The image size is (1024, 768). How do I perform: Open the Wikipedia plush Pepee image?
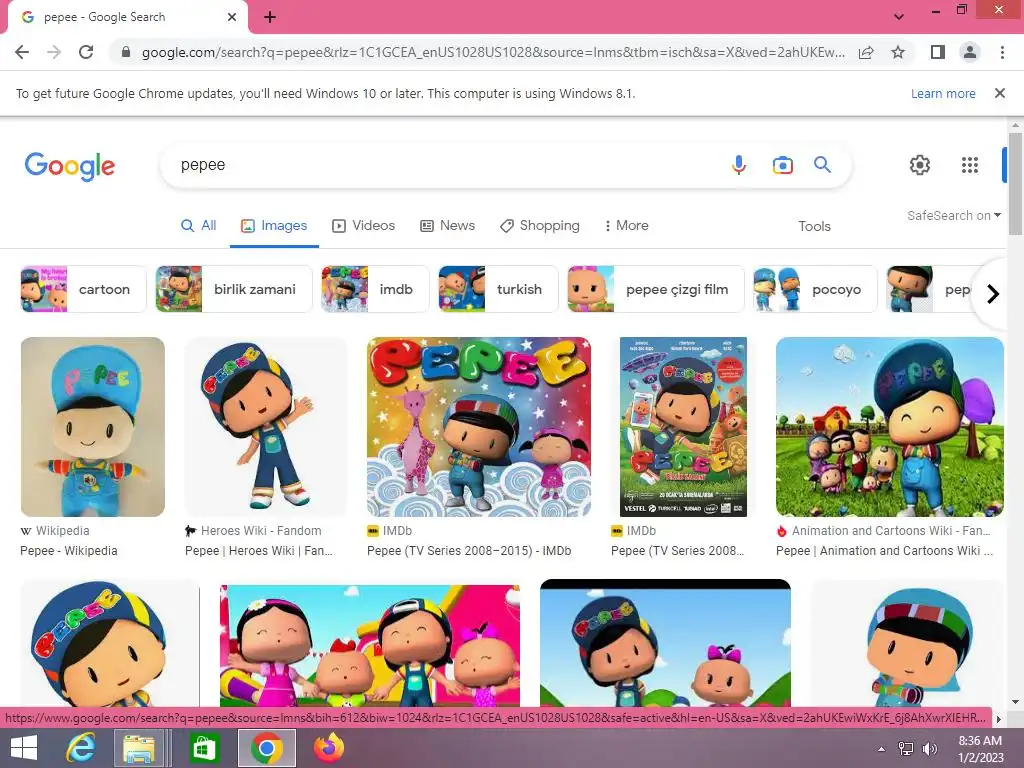click(x=93, y=427)
